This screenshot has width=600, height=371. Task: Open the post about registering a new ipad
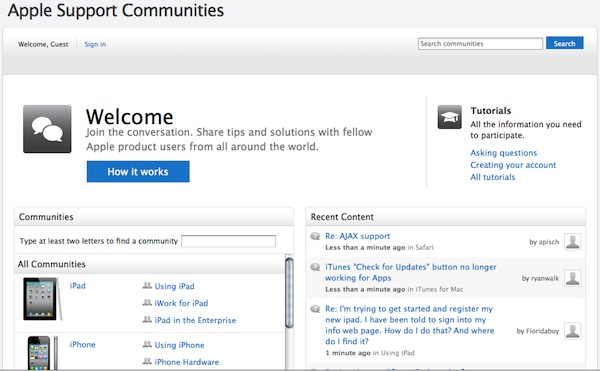409,325
